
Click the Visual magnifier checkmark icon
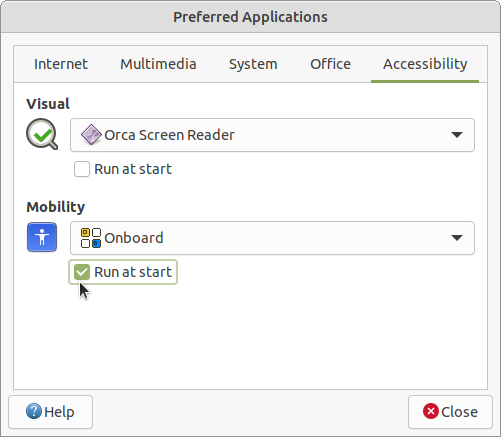coord(42,134)
